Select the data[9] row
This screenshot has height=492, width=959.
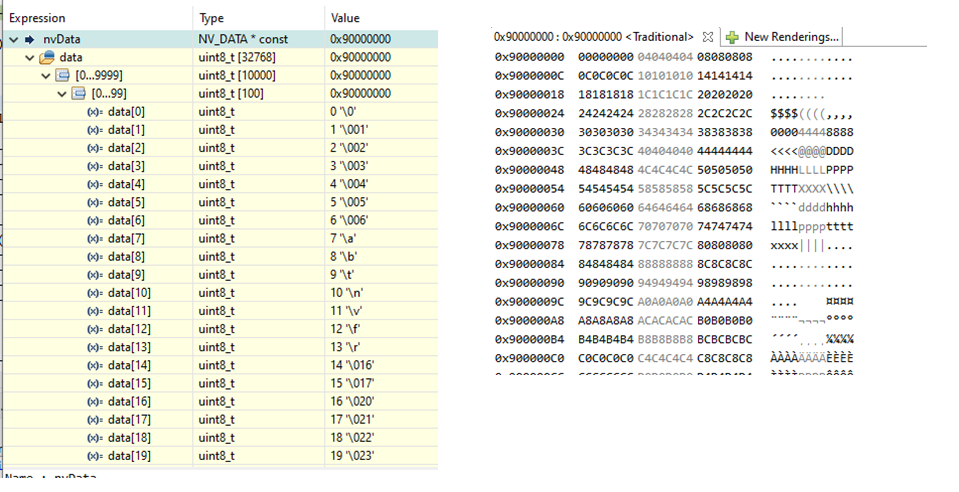pos(221,275)
